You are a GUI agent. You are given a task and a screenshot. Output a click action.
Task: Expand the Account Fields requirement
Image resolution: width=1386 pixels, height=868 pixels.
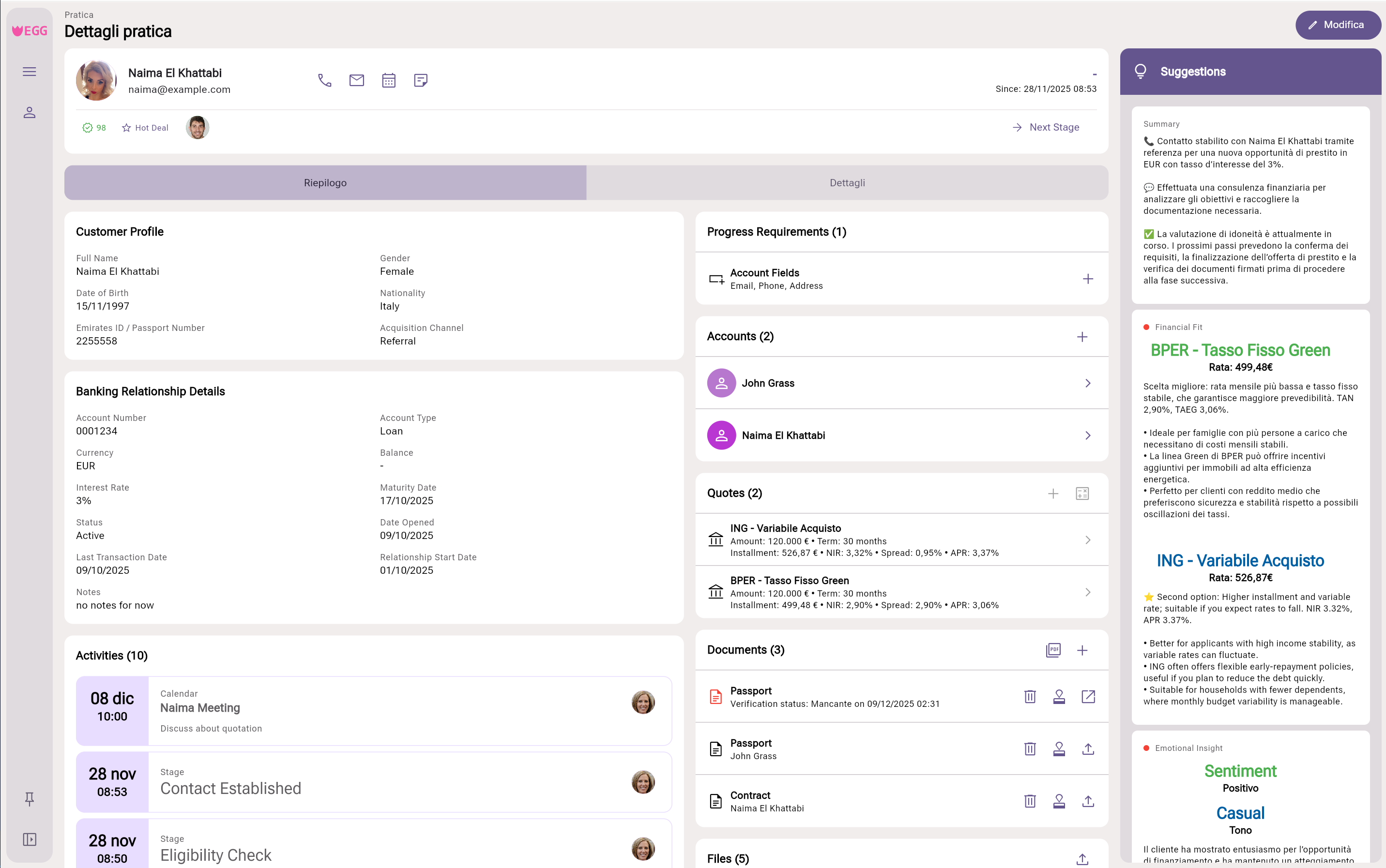tap(1087, 279)
